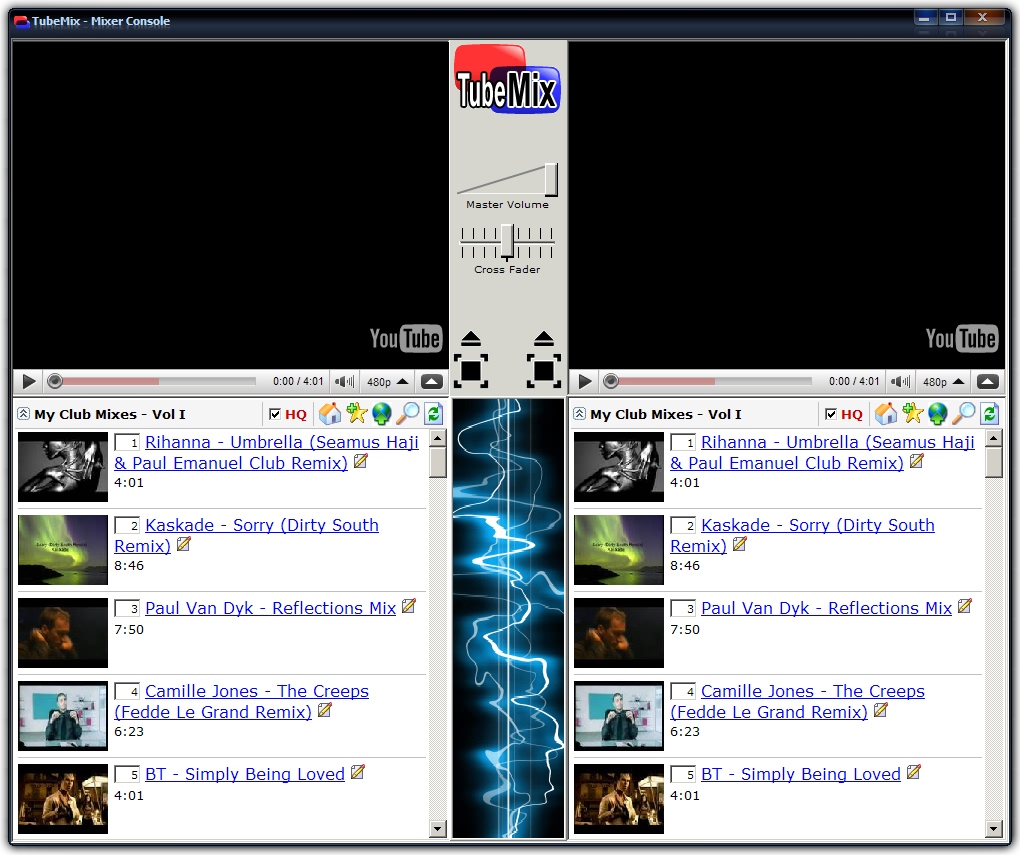Check track 1 box in left playlist
This screenshot has width=1020, height=856.
click(x=127, y=442)
